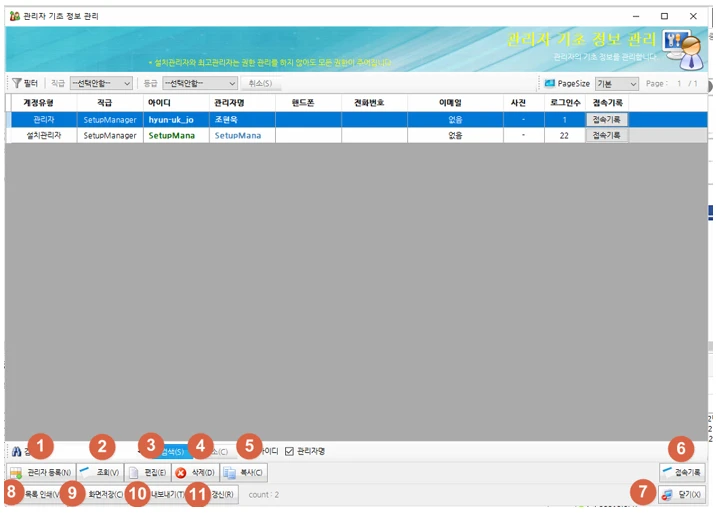This screenshot has height=513, width=716.
Task: Select the 설치관리자 account type cell
Action: (x=44, y=135)
